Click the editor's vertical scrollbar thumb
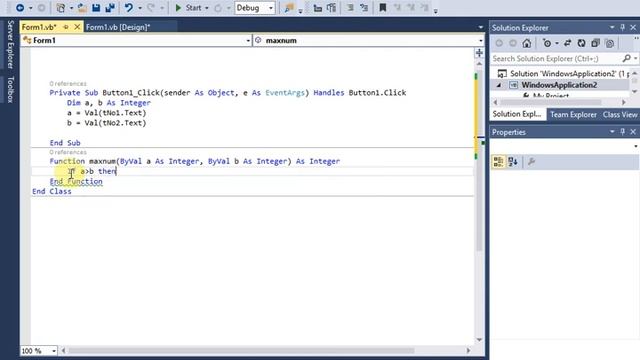Image resolution: width=640 pixels, height=360 pixels. point(479,161)
